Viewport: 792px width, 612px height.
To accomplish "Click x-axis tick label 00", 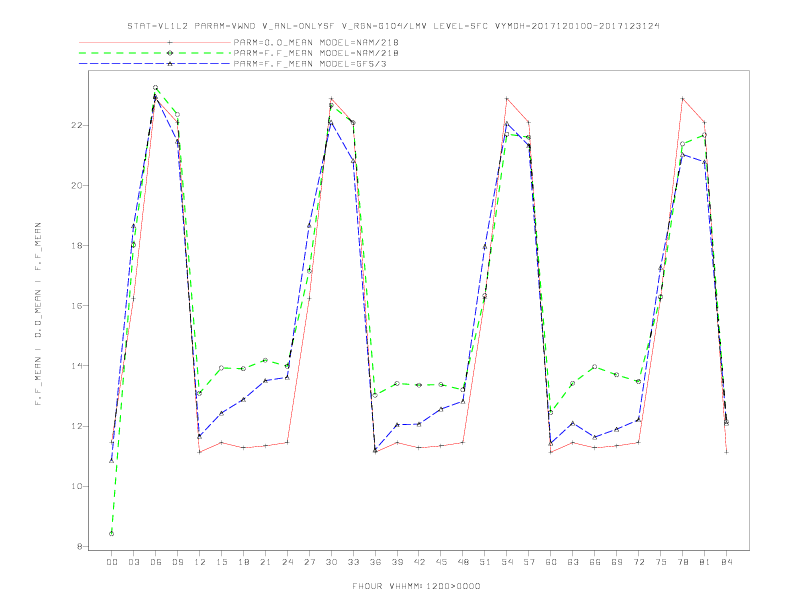I will pyautogui.click(x=112, y=562).
